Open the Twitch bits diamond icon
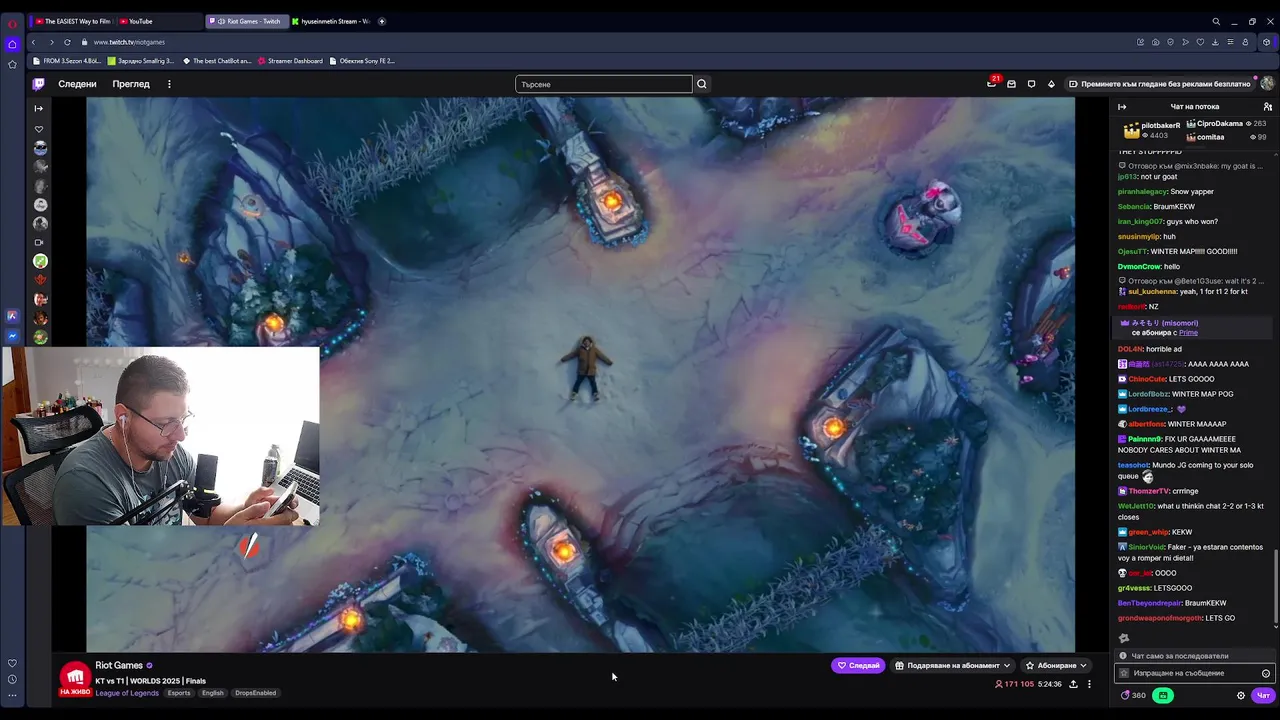 (x=1051, y=84)
